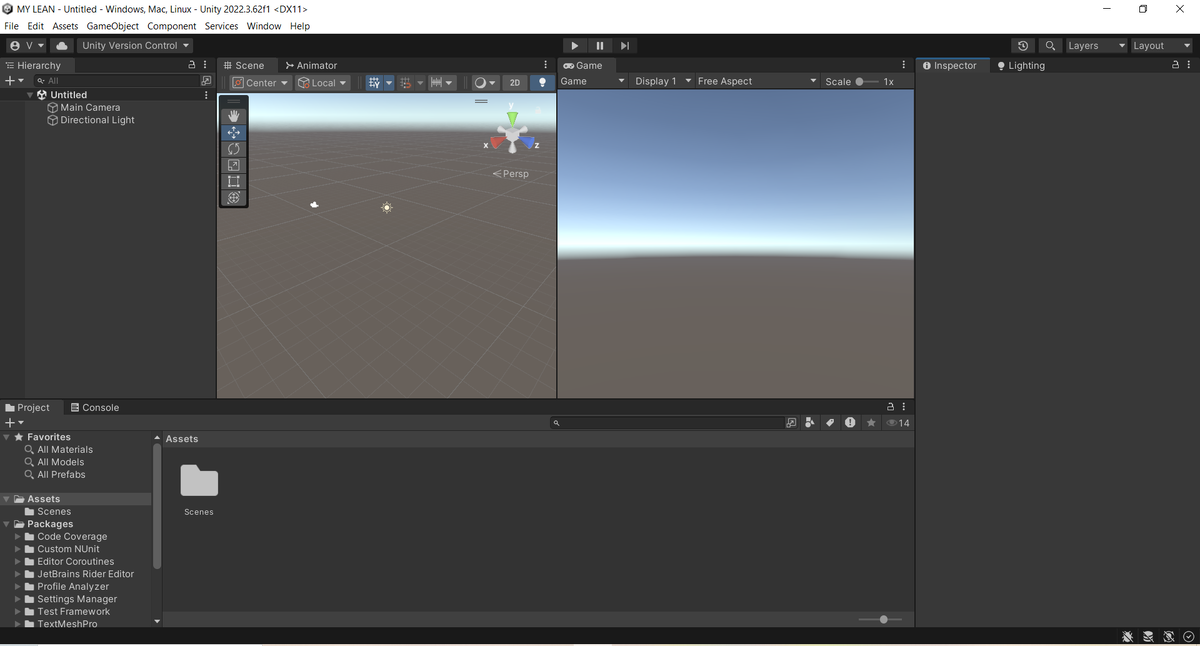
Task: Open Undo History icon in top toolbar
Action: coord(1023,45)
